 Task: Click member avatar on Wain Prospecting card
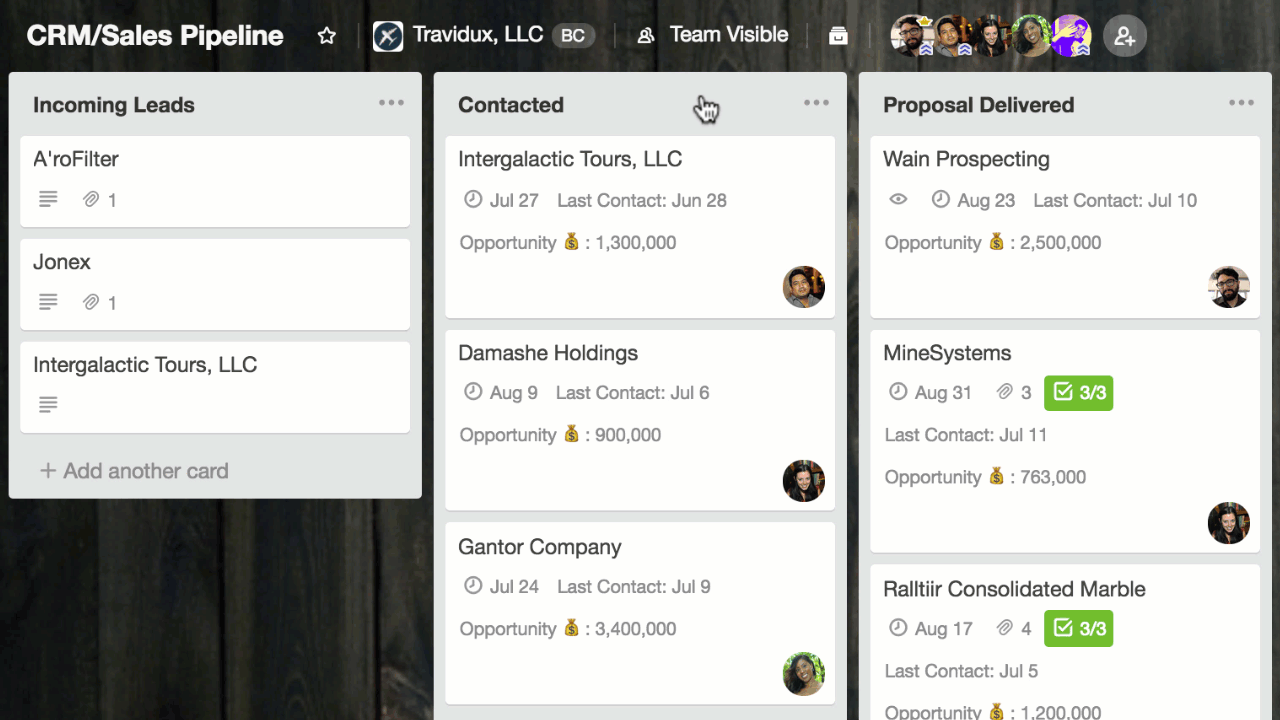[x=1229, y=287]
